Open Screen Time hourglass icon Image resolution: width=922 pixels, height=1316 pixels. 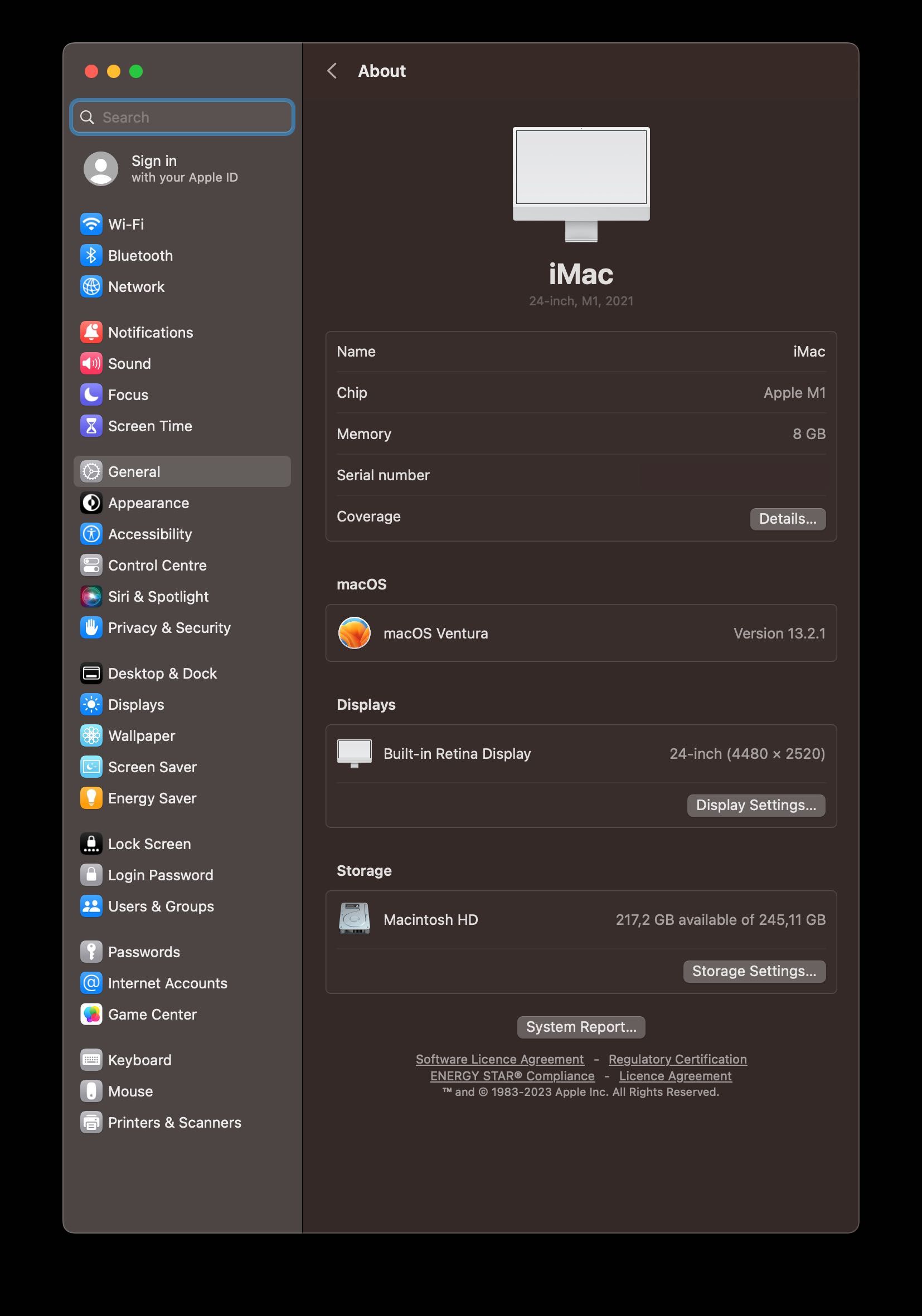[91, 426]
